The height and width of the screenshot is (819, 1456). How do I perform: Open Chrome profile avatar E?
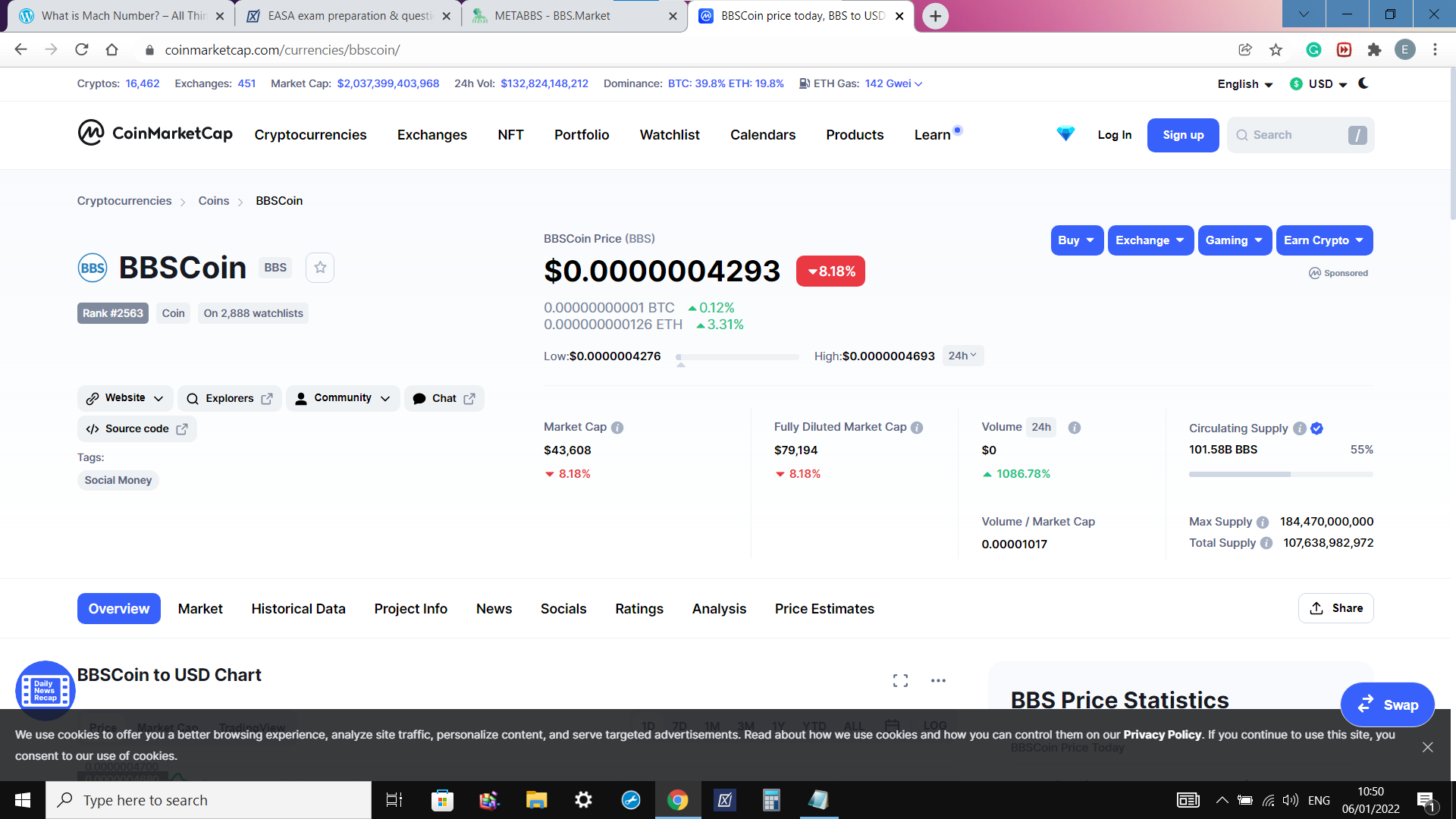1404,50
